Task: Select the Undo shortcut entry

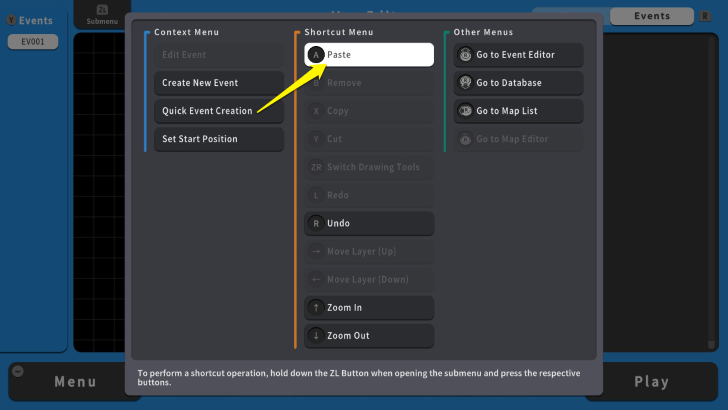Action: (369, 223)
